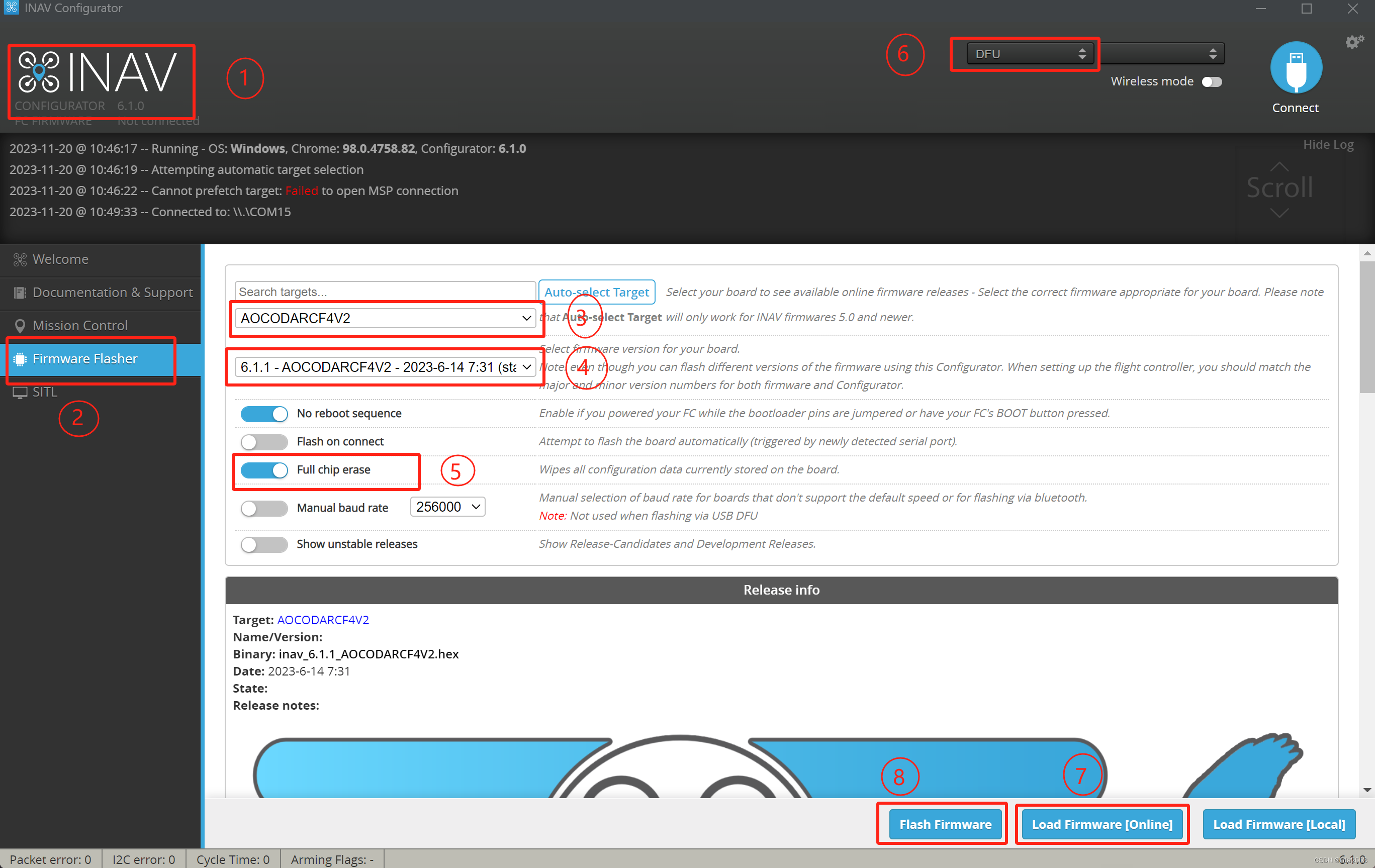Viewport: 1375px width, 868px height.
Task: Click the SITL monitor icon
Action: point(20,392)
